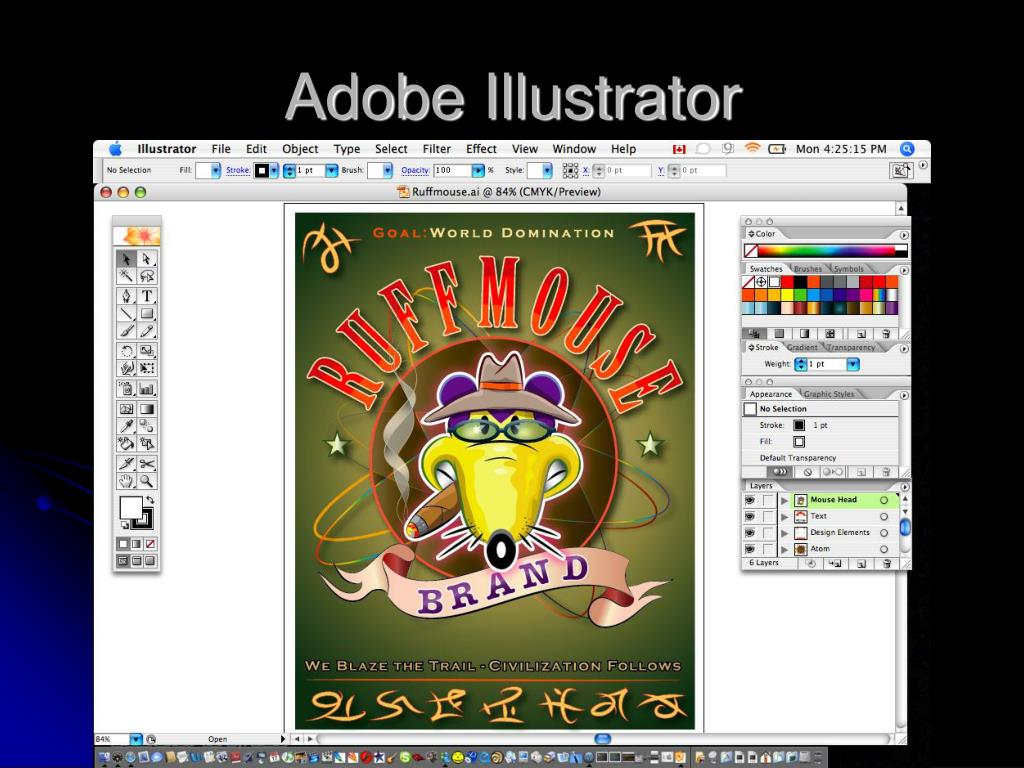Click the Opacity link in control bar
This screenshot has width=1024, height=768.
click(x=415, y=170)
